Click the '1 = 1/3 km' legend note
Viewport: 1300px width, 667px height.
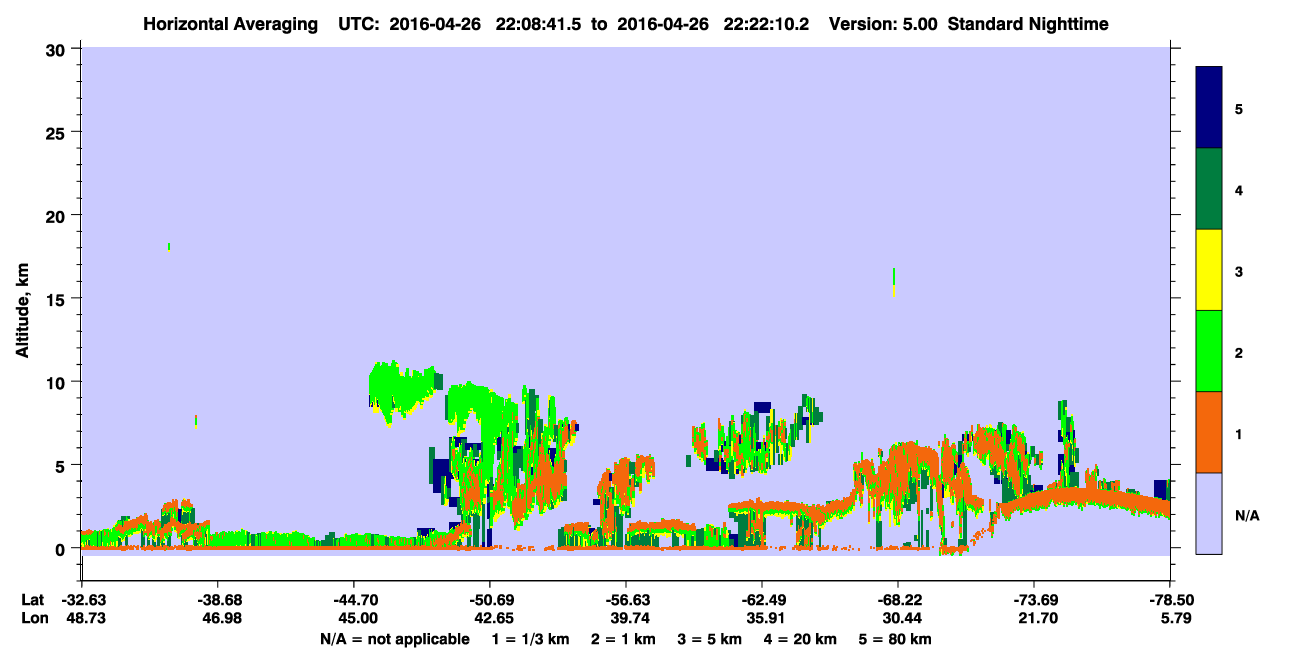pyautogui.click(x=530, y=639)
